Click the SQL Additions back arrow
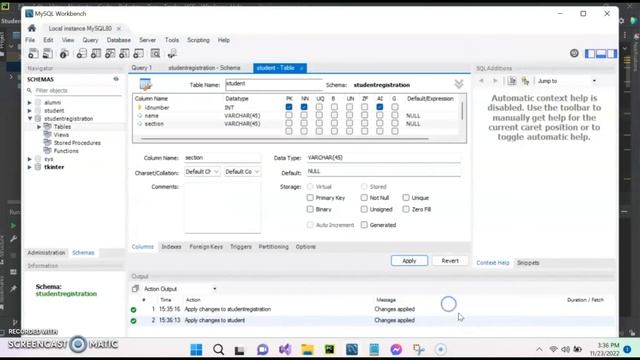This screenshot has width=640, height=360. pos(482,81)
